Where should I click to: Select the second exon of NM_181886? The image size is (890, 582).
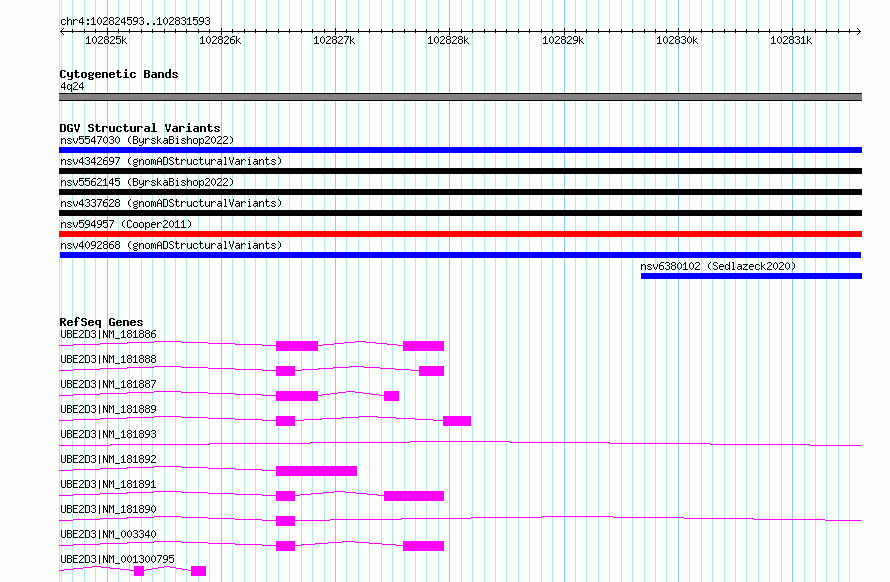[423, 346]
